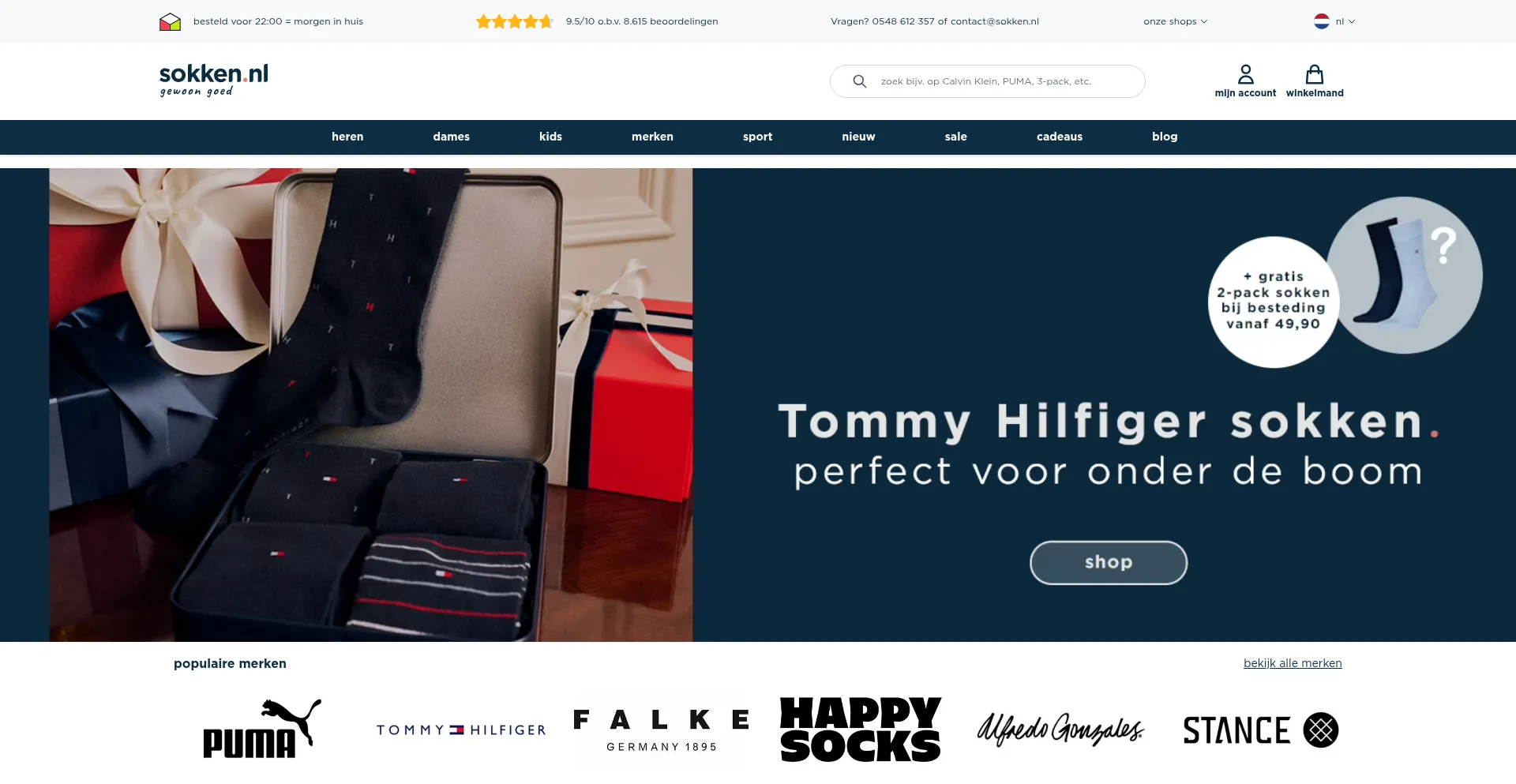The image size is (1516, 784).
Task: Open the sale menu item
Action: pos(955,137)
